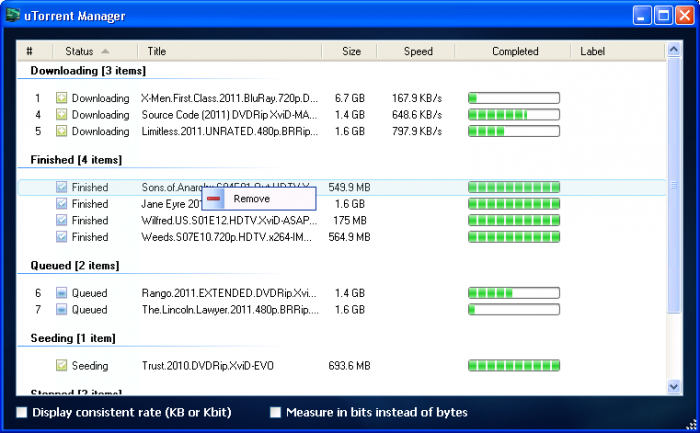Screen dimensions: 700x433
Task: Select the Rango.2011.EXTENDED.DVDRip title
Action: [x=229, y=293]
